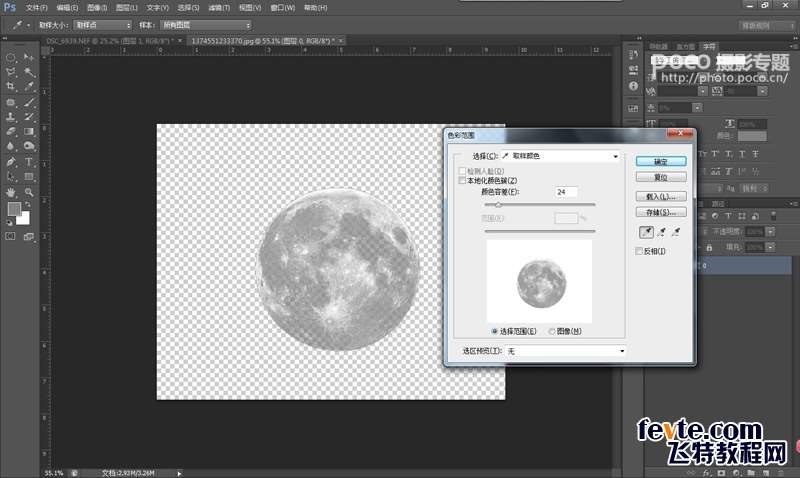Open the workspace switcher dropdown at top right

click(769, 26)
